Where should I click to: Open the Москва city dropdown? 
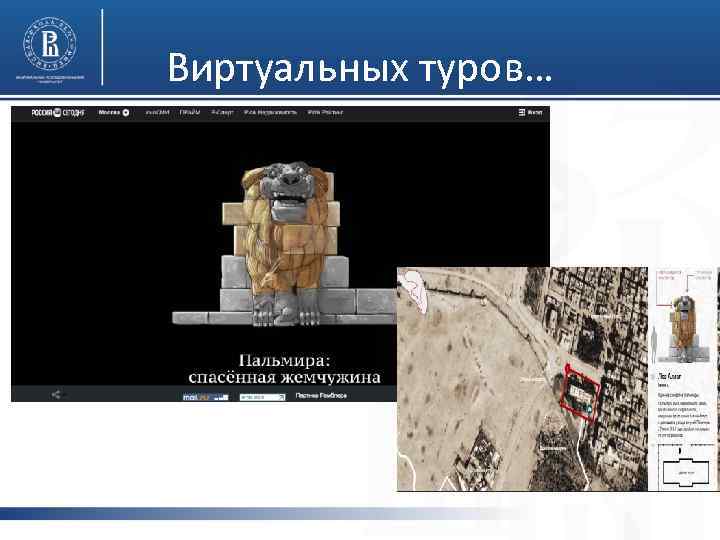(114, 112)
